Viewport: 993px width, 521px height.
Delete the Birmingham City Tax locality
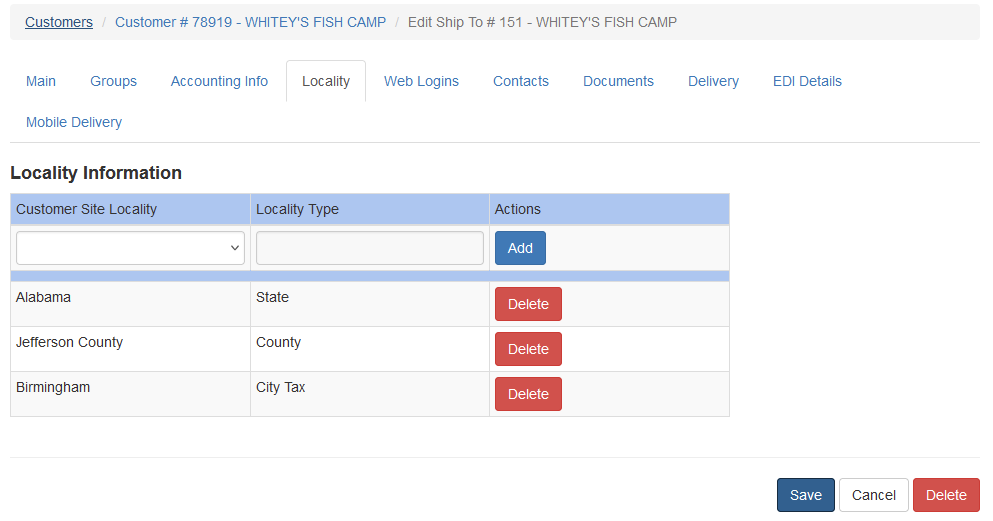[x=528, y=394]
